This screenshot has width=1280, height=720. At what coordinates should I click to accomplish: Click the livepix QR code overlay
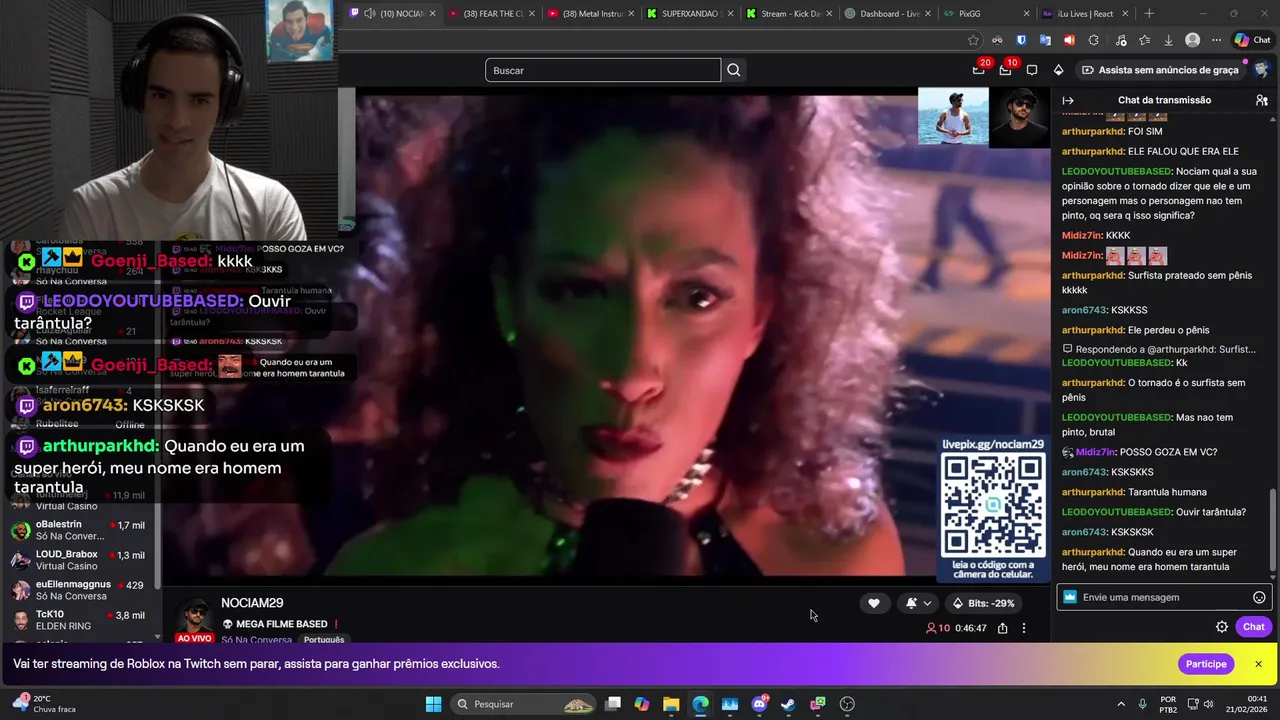(993, 505)
